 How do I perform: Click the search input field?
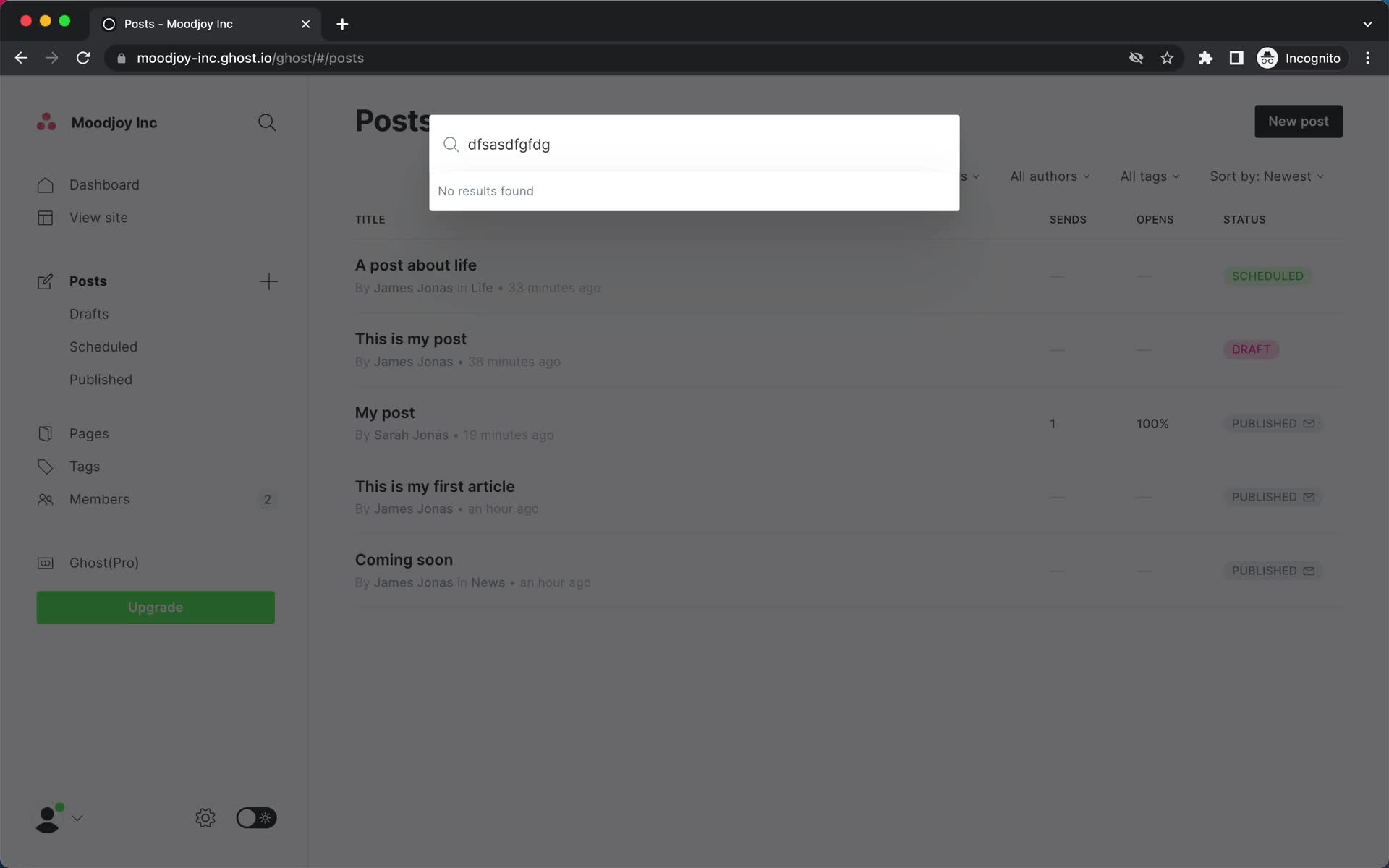coord(694,144)
